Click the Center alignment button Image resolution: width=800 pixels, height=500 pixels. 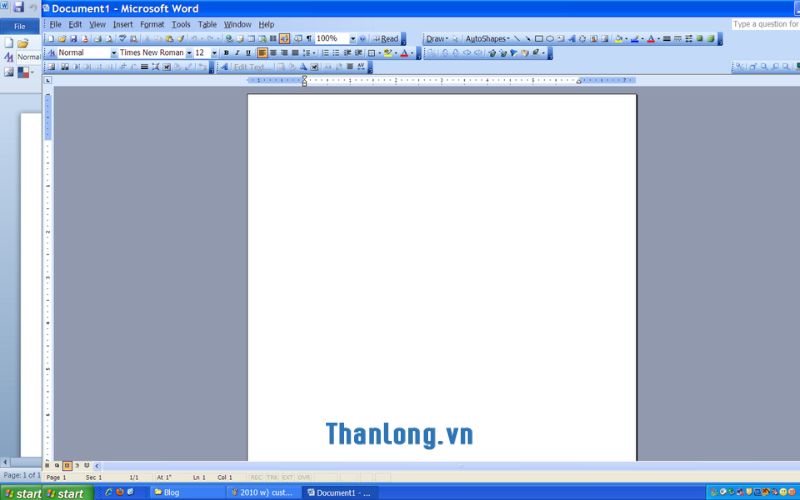(x=273, y=53)
